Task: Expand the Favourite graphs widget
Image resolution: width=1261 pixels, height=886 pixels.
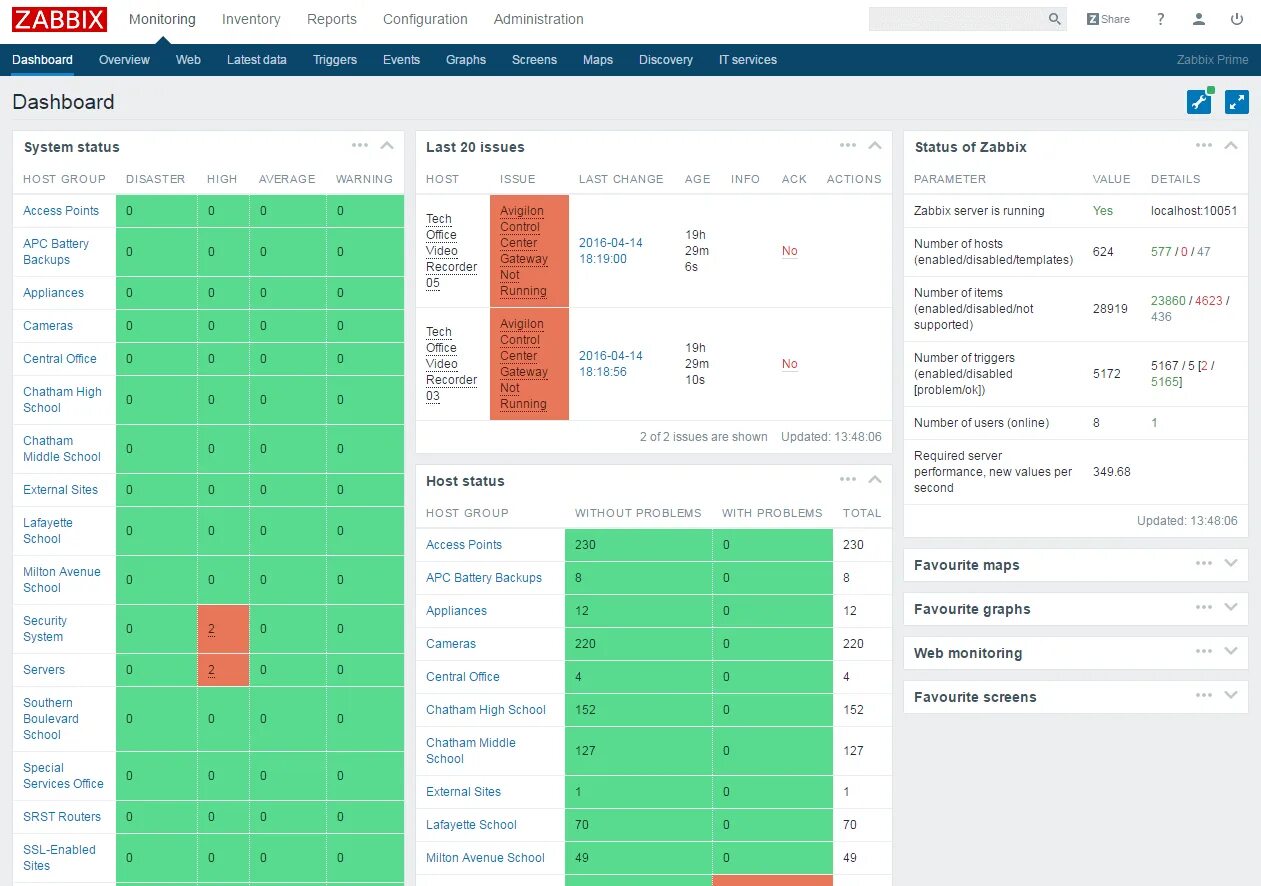Action: (x=1231, y=608)
